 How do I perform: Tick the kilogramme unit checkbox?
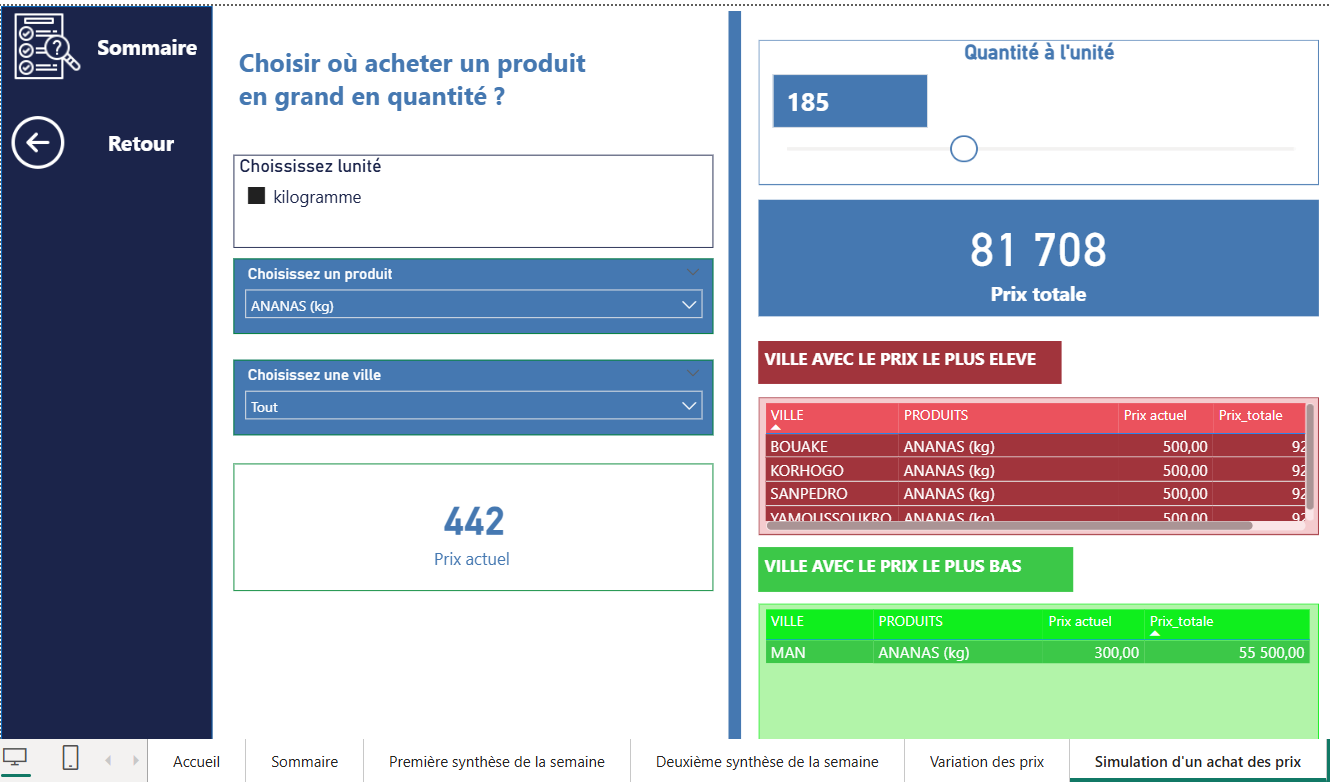coord(256,196)
